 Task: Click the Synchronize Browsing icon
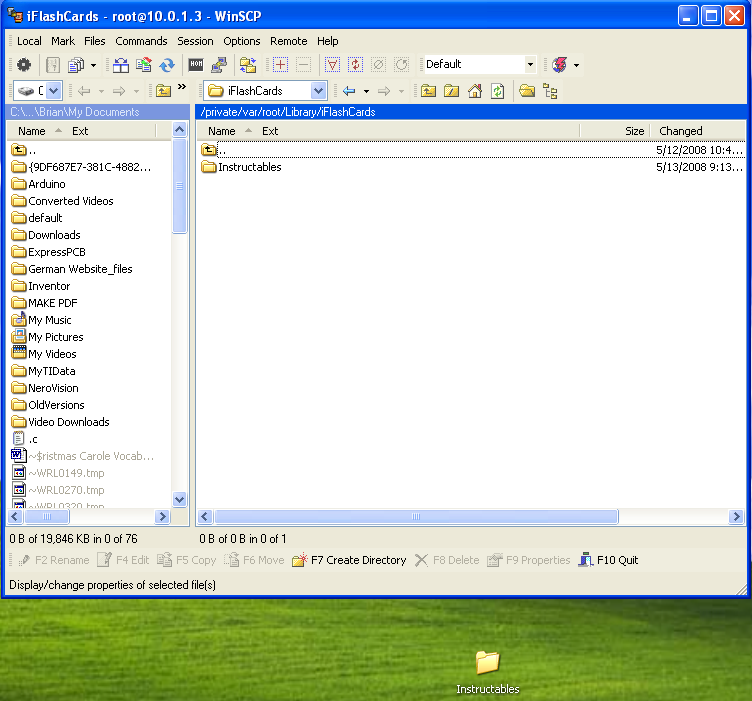pyautogui.click(x=247, y=64)
